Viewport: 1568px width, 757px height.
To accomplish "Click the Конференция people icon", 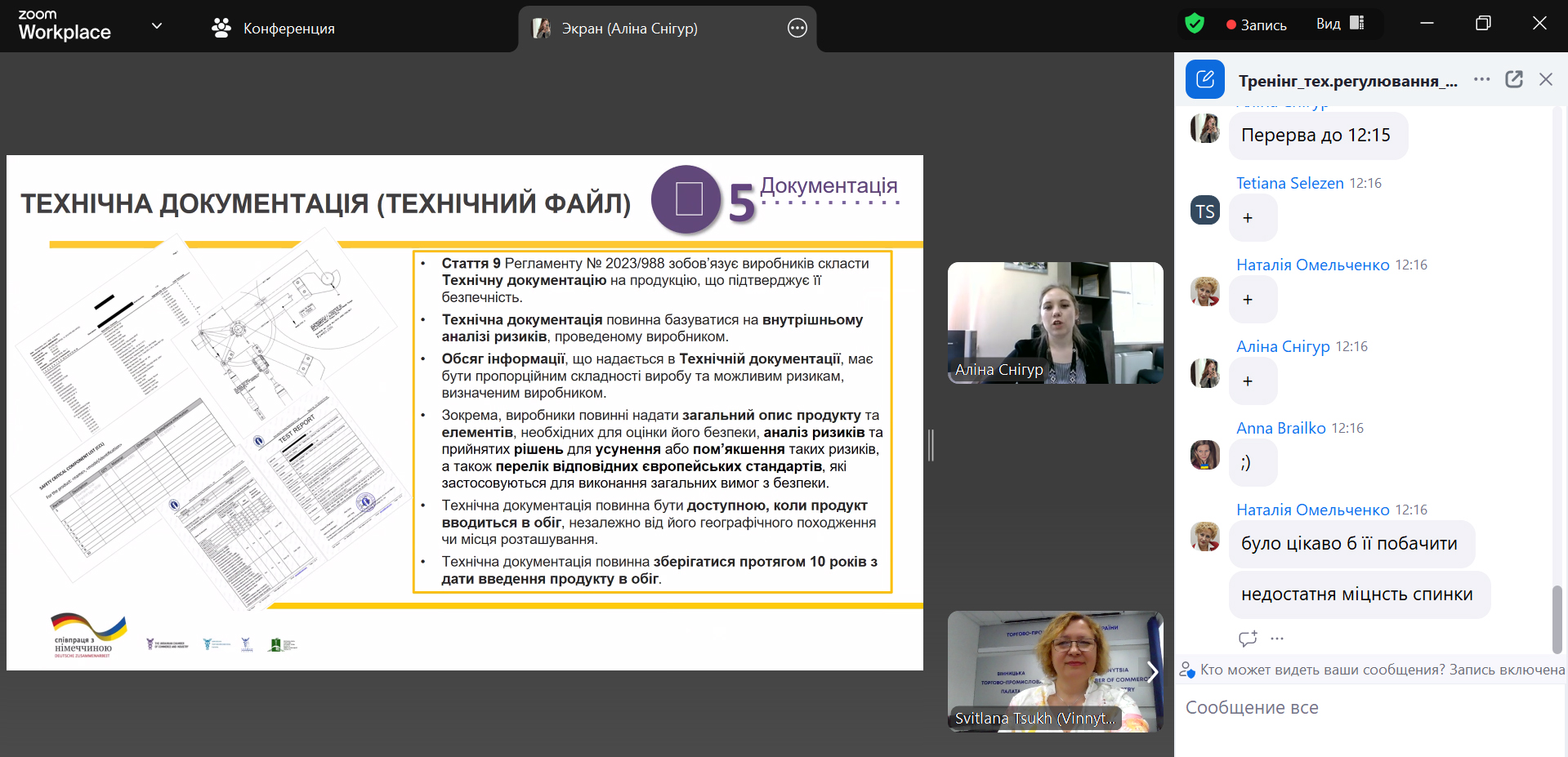I will tap(221, 28).
